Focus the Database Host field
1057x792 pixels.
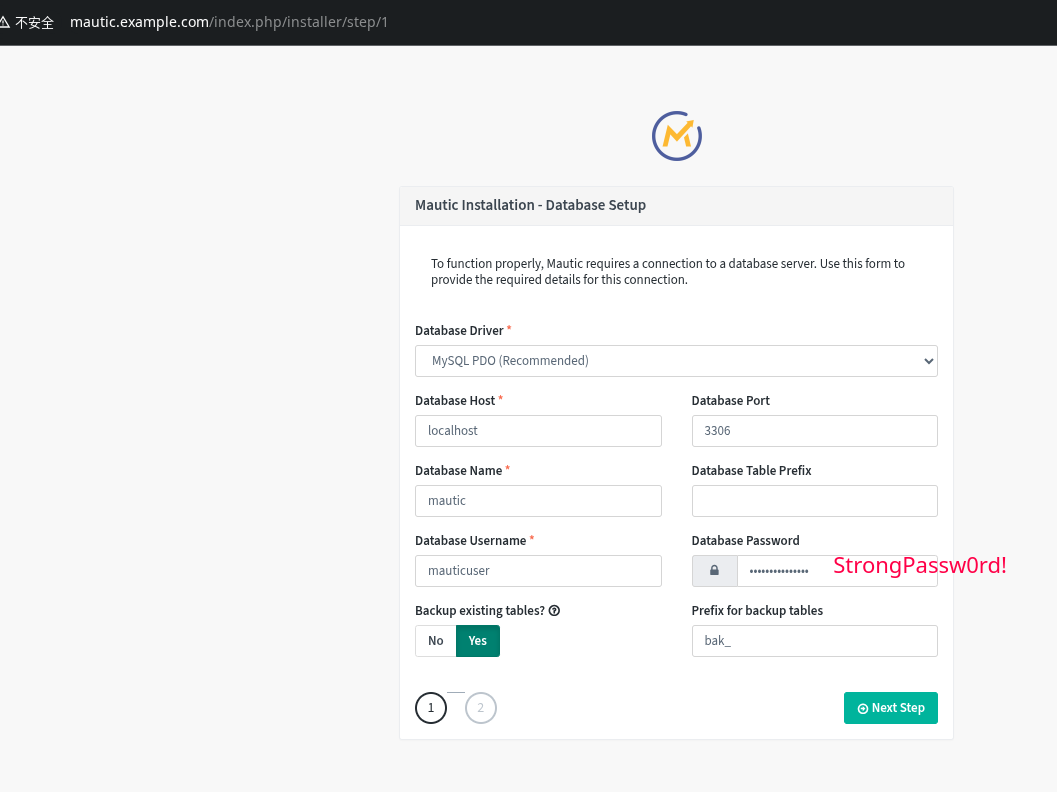tap(538, 431)
